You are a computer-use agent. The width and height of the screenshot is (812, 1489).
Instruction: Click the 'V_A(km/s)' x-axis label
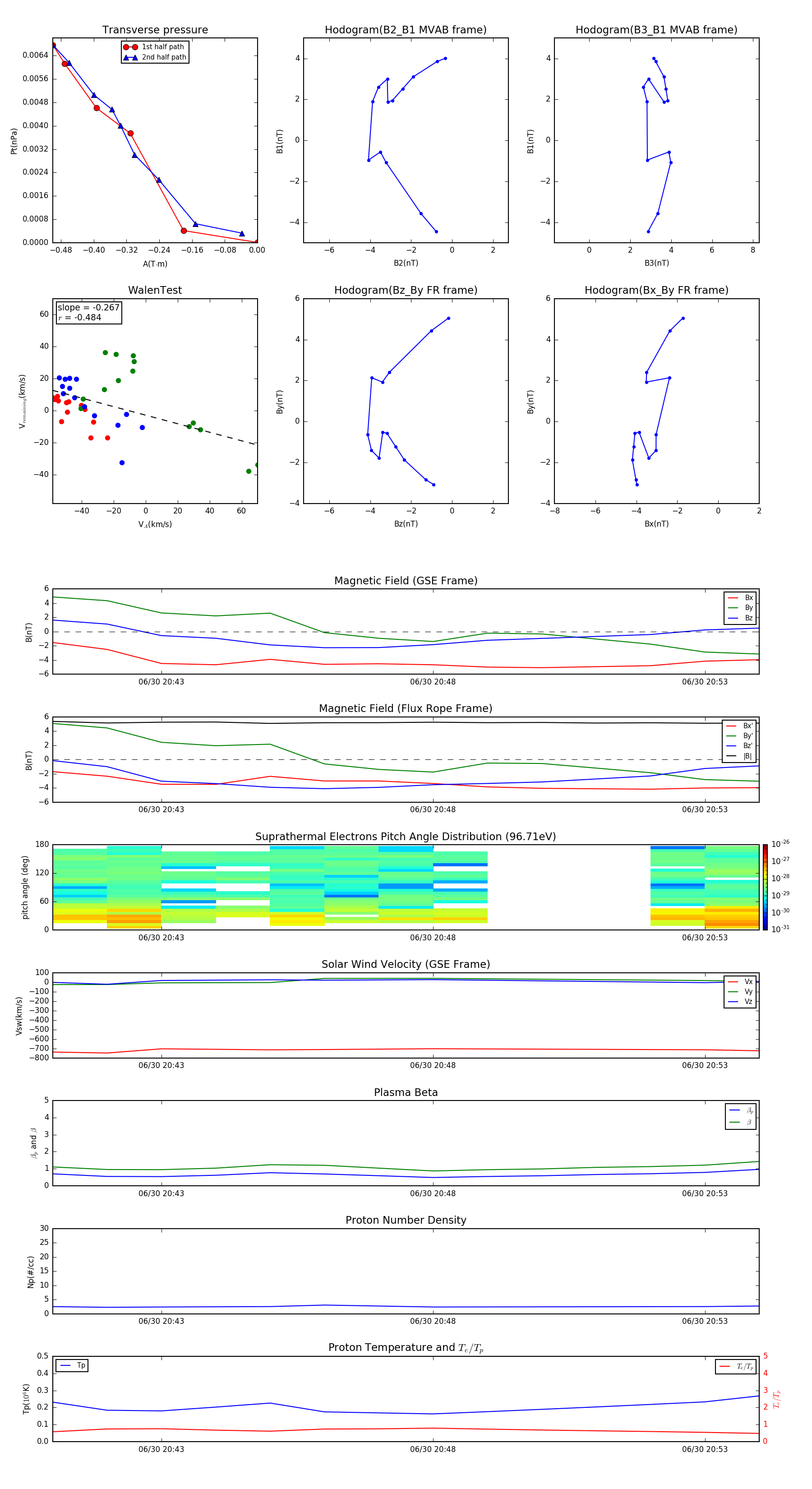coord(155,524)
